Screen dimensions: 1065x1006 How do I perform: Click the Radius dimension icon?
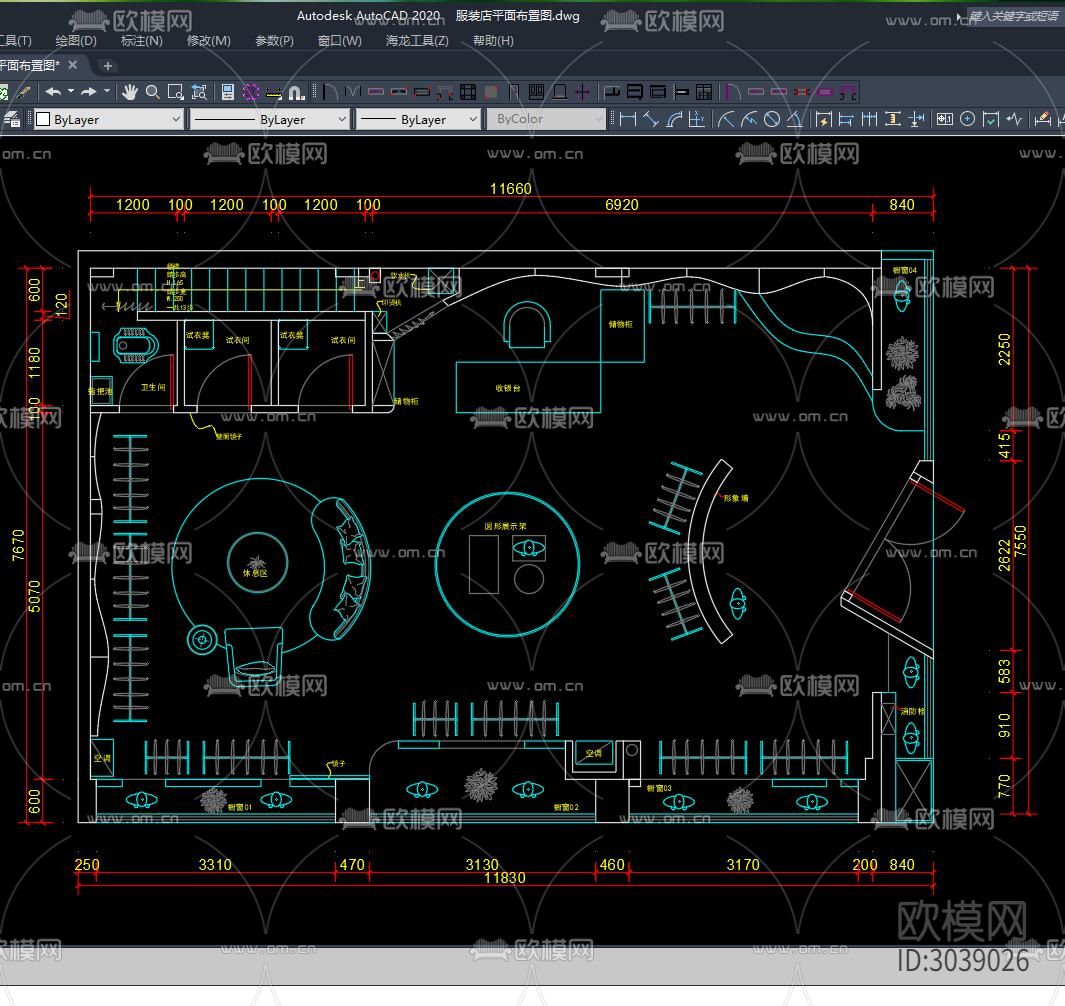click(726, 120)
